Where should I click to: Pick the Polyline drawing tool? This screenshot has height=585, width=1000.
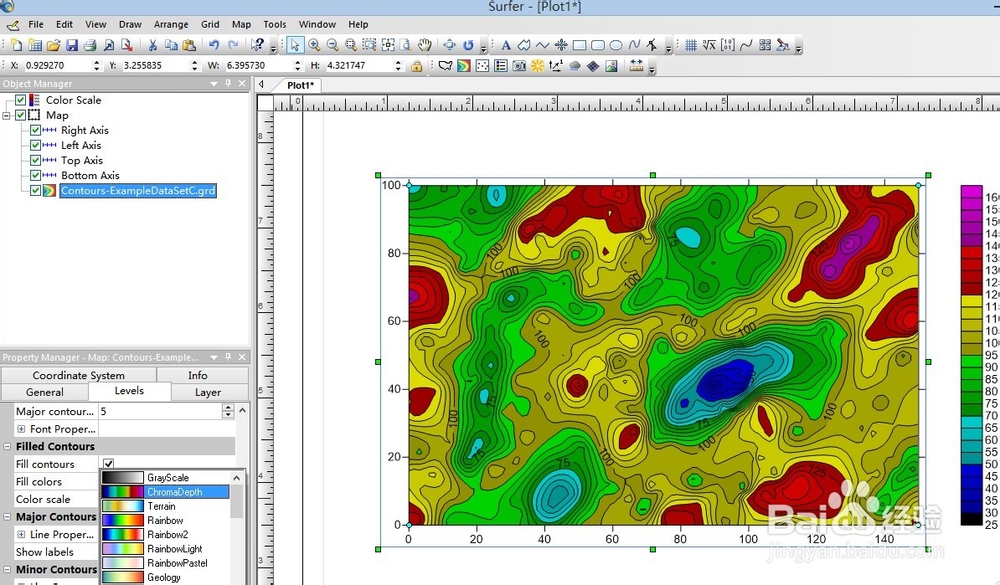(543, 45)
